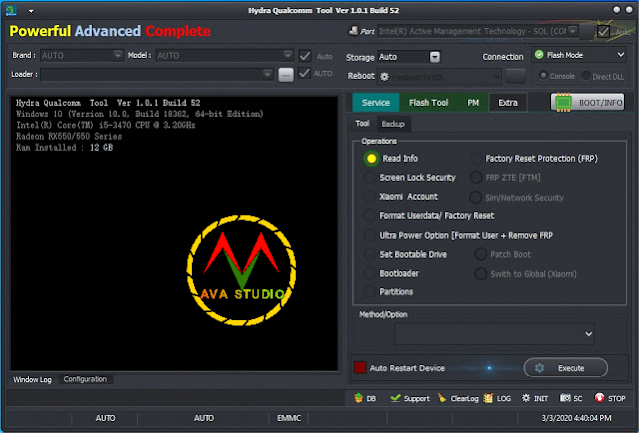
Task: Click the green Flash Mode check icon
Action: pyautogui.click(x=539, y=55)
